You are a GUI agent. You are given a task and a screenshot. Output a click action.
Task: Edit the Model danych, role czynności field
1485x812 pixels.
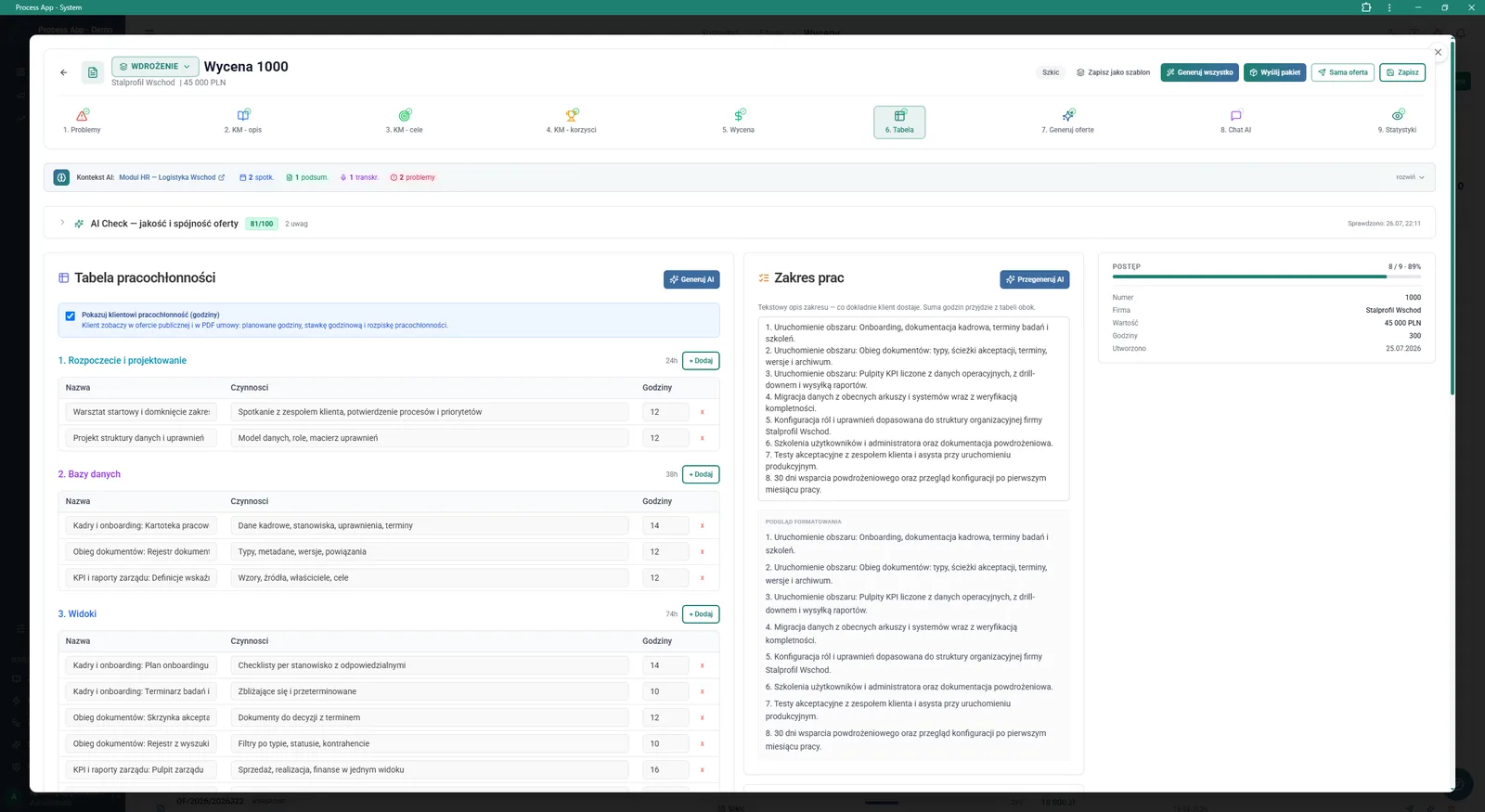[430, 438]
